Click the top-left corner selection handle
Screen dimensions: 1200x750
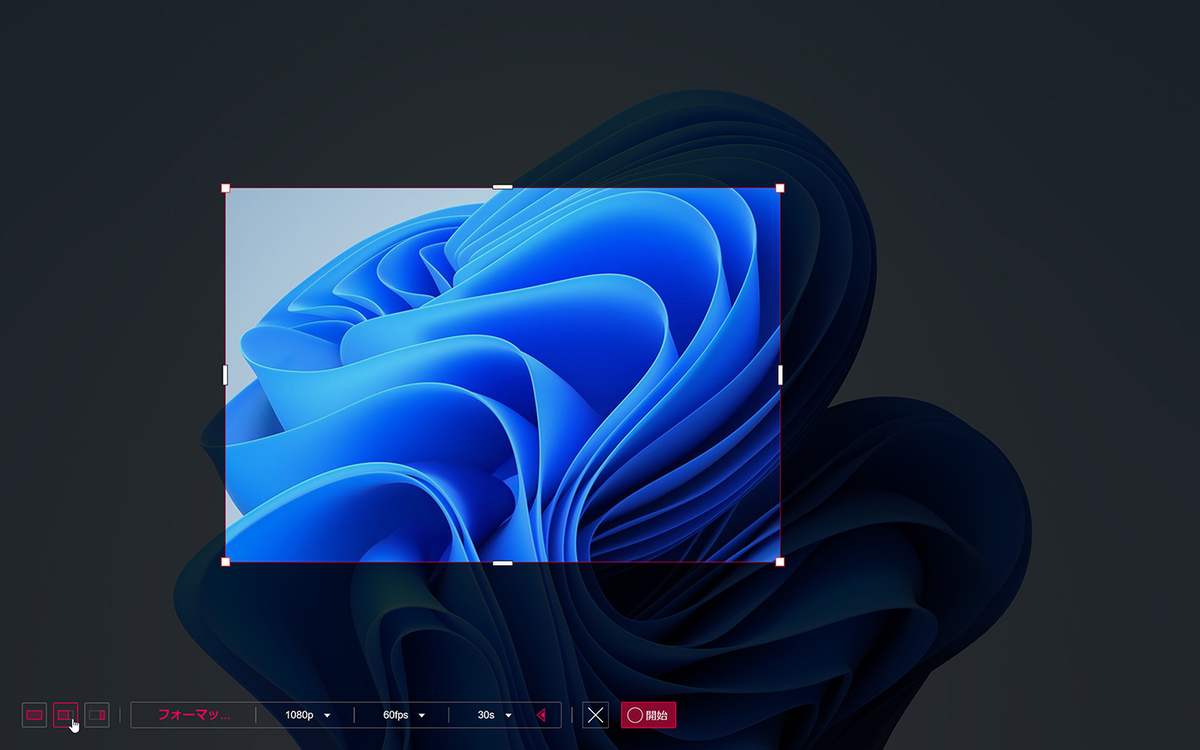(x=225, y=188)
